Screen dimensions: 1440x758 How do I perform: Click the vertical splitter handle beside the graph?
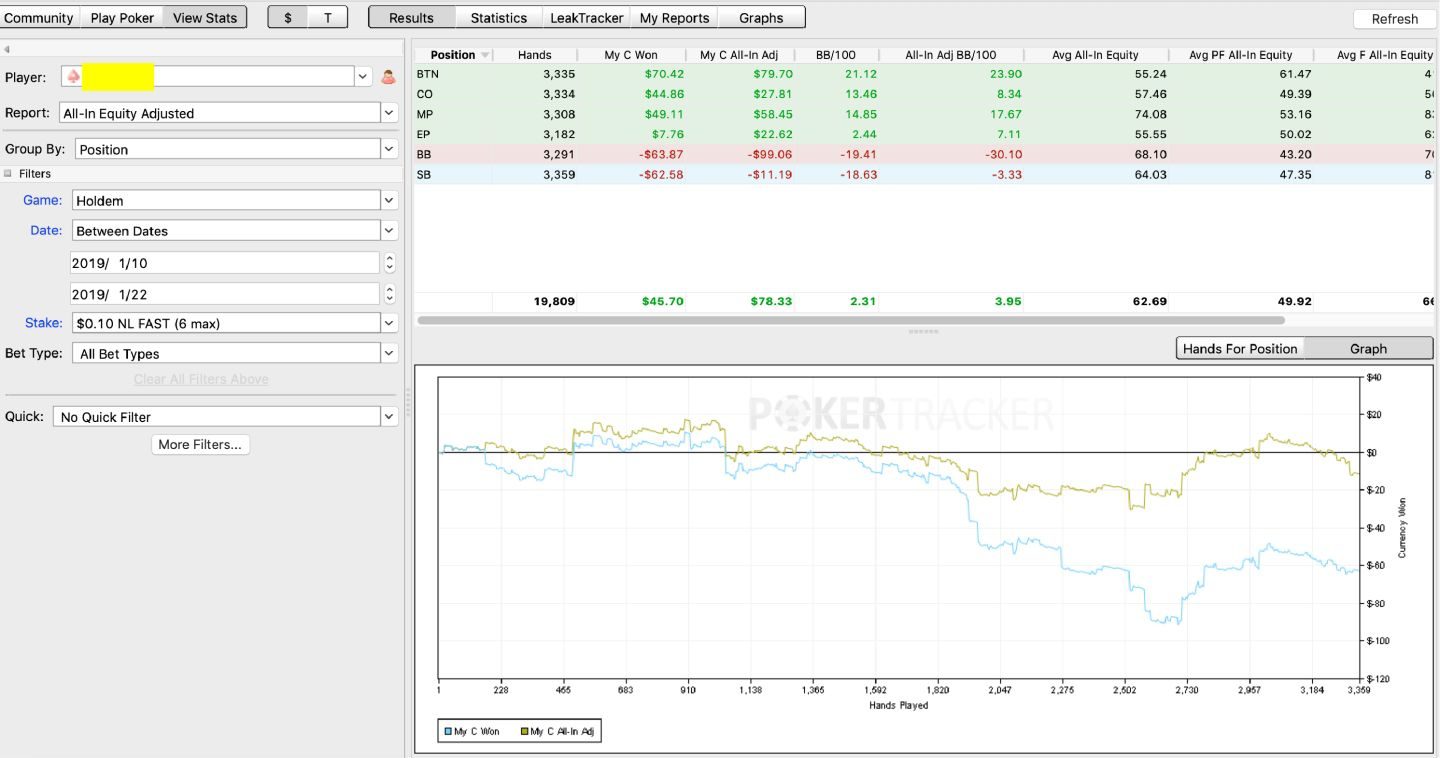[407, 402]
